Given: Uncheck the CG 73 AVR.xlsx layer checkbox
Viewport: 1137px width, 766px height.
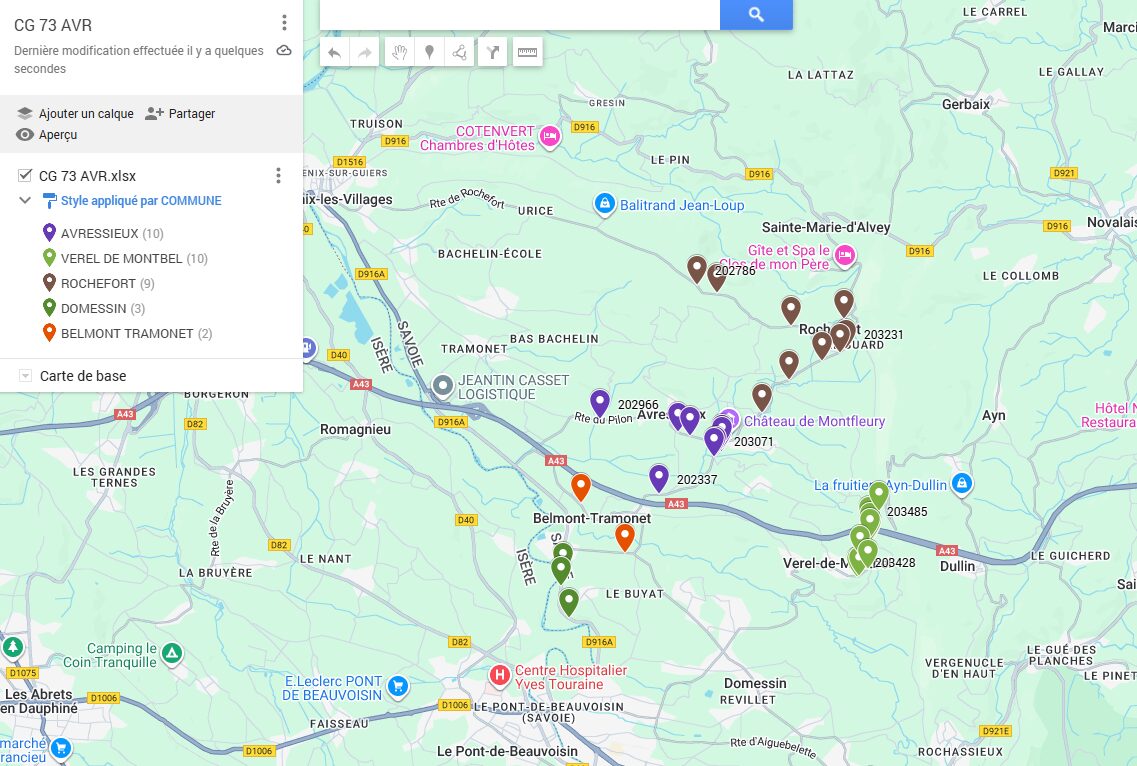Looking at the screenshot, I should point(25,176).
